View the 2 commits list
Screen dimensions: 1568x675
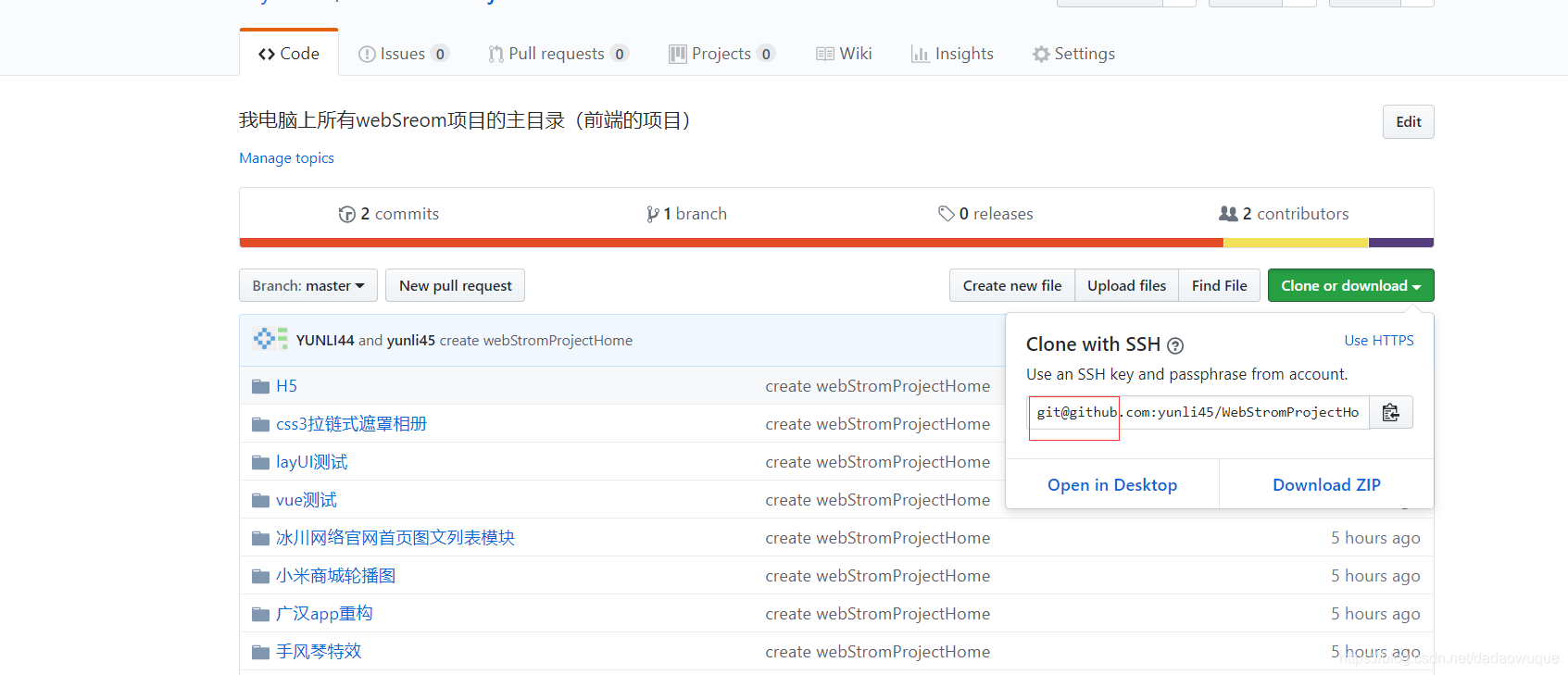(x=389, y=214)
